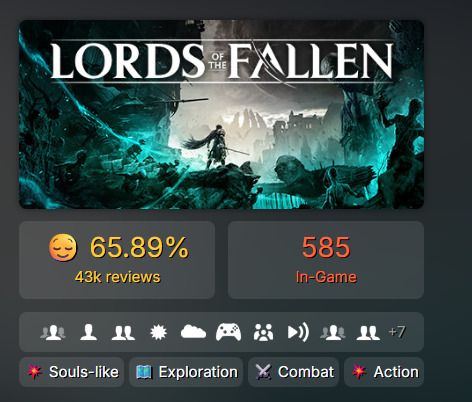Click the Steam Cloud icon
The height and width of the screenshot is (402, 472).
click(193, 332)
